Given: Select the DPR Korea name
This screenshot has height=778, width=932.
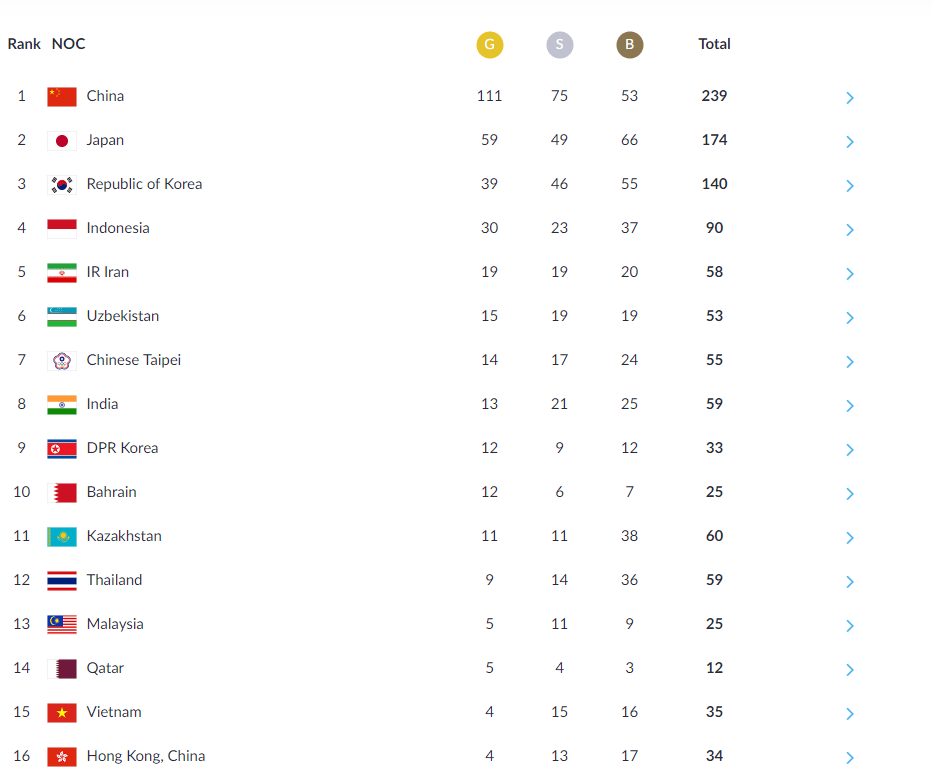Looking at the screenshot, I should (x=122, y=448).
